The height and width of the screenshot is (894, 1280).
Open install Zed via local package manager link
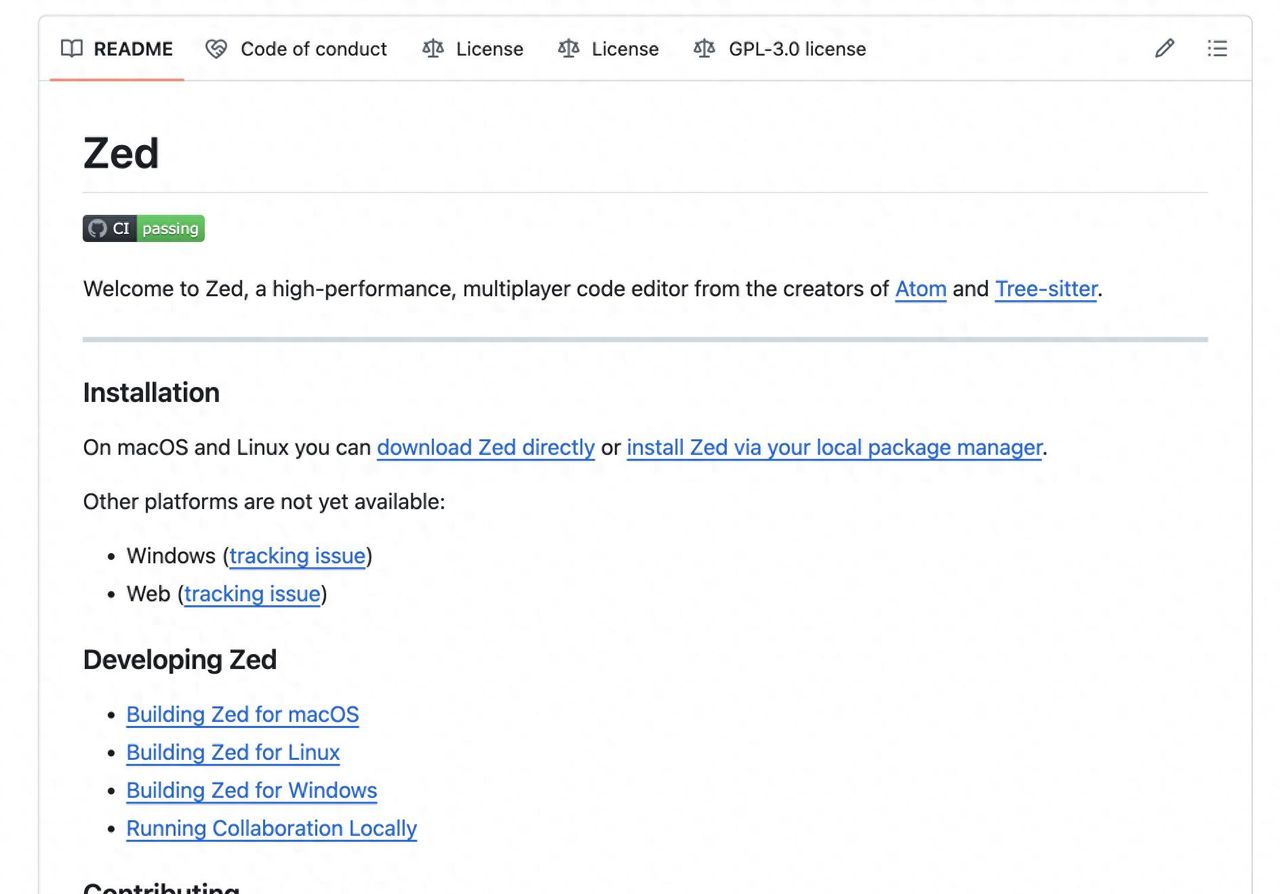coord(834,447)
